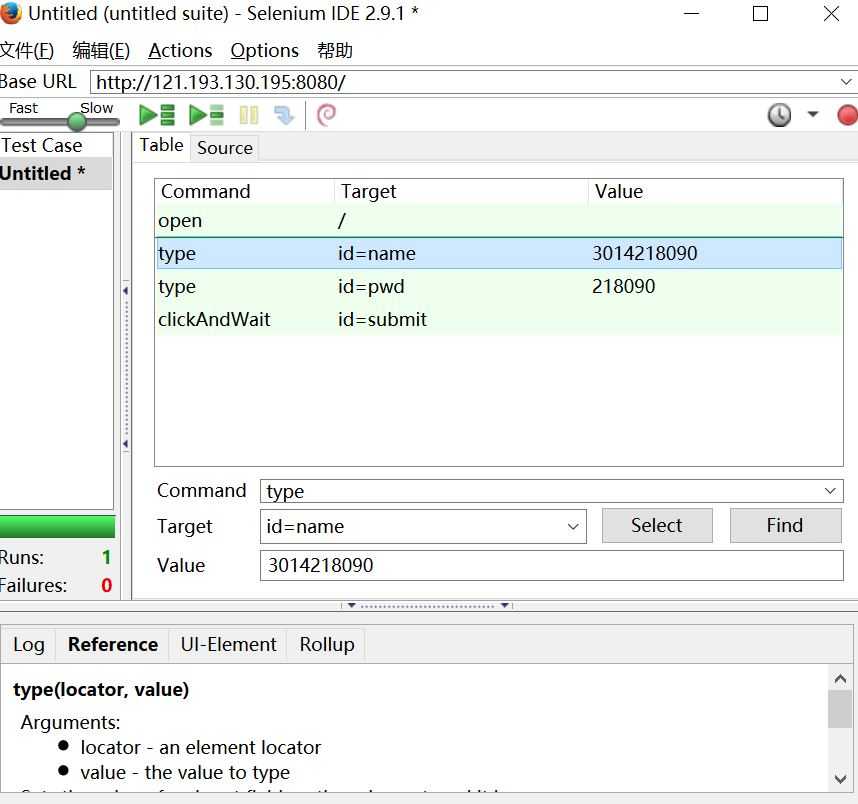Select the open command row
The image size is (858, 804).
[498, 221]
